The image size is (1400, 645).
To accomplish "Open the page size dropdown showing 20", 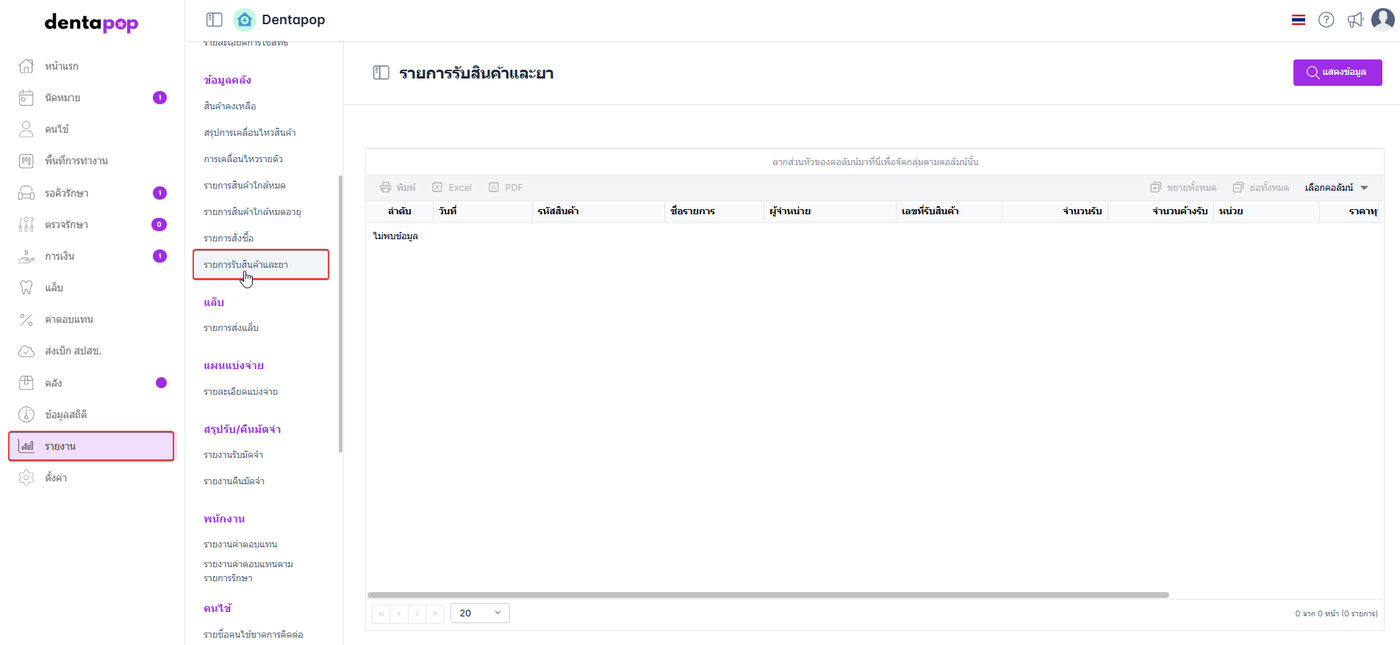I will 480,613.
